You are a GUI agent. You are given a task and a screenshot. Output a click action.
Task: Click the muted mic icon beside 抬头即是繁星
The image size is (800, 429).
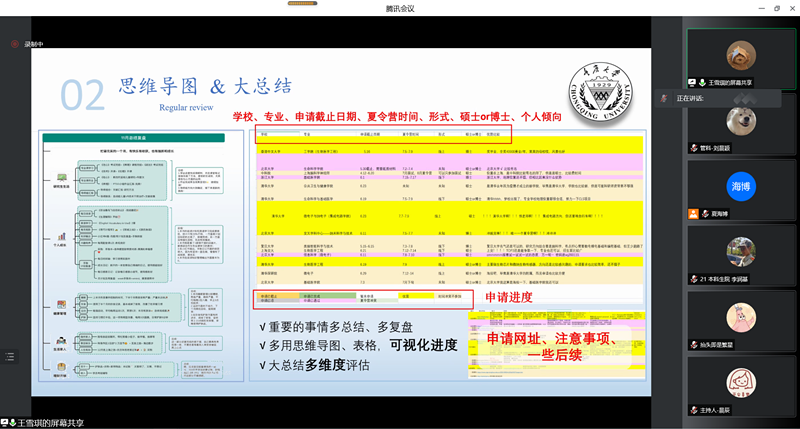tap(694, 345)
